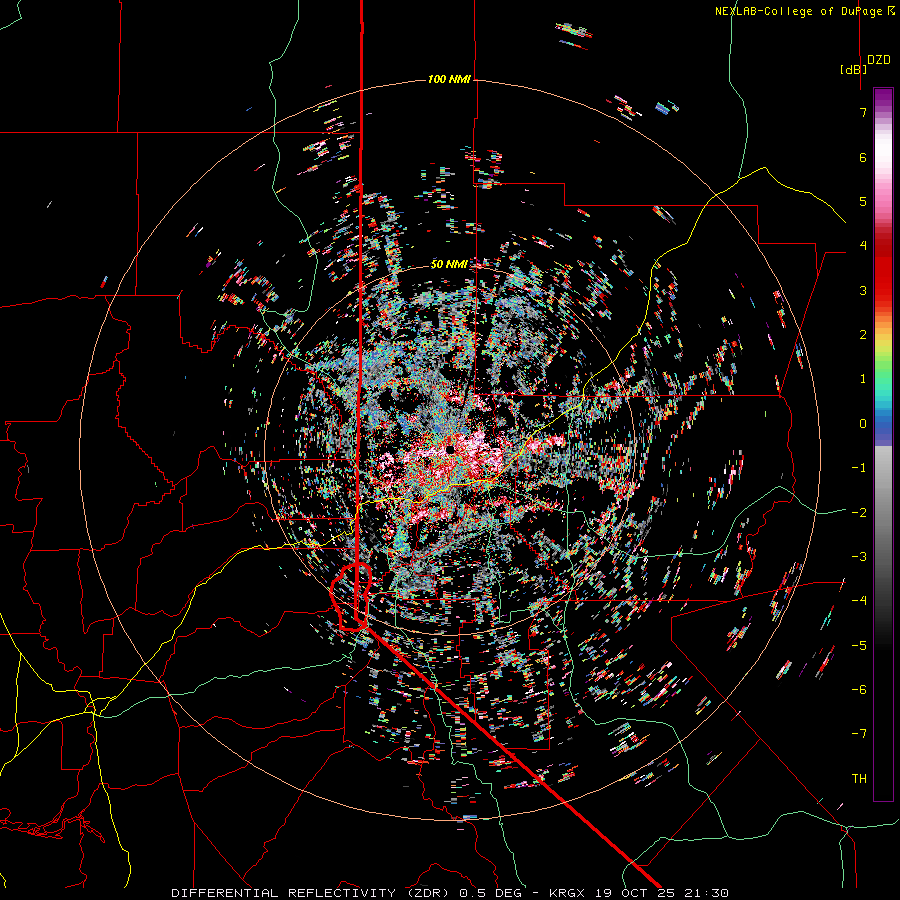Screen dimensions: 900x900
Task: Click the ZDR color scale bar
Action: point(883,444)
